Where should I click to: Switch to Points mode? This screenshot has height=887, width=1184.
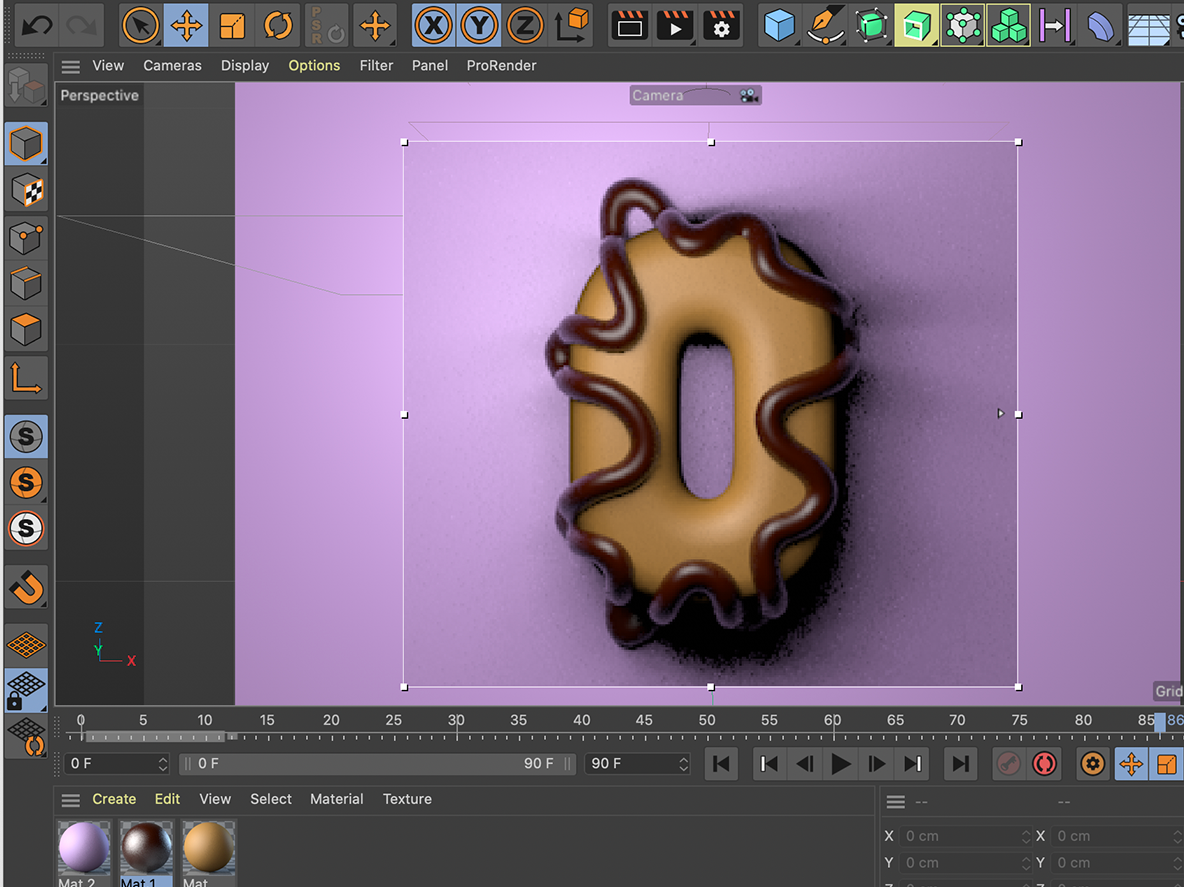click(x=26, y=237)
